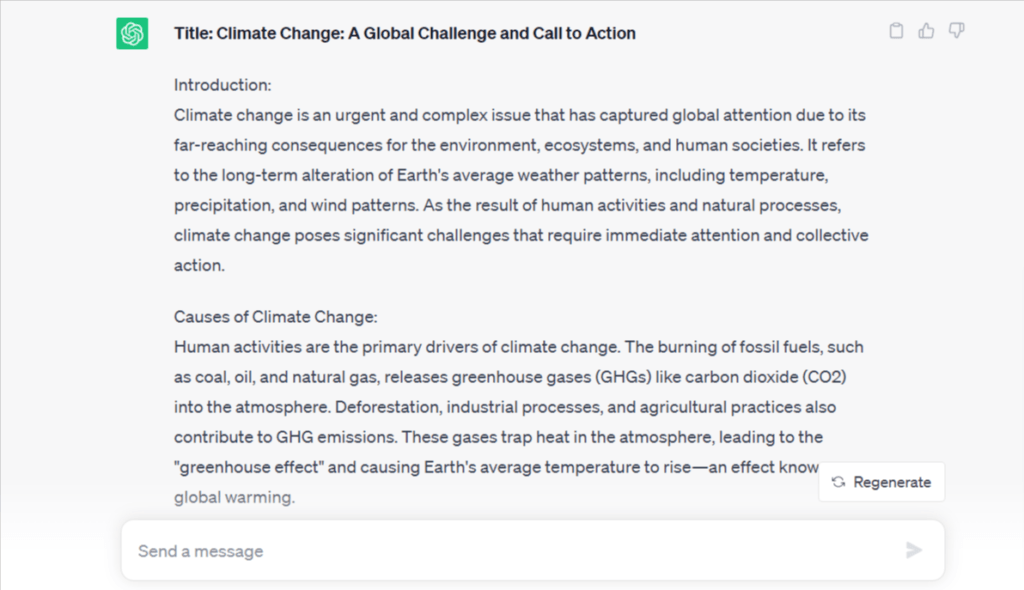Copy the response with the clipboard icon
Screen dimensions: 1024x590
(x=897, y=31)
